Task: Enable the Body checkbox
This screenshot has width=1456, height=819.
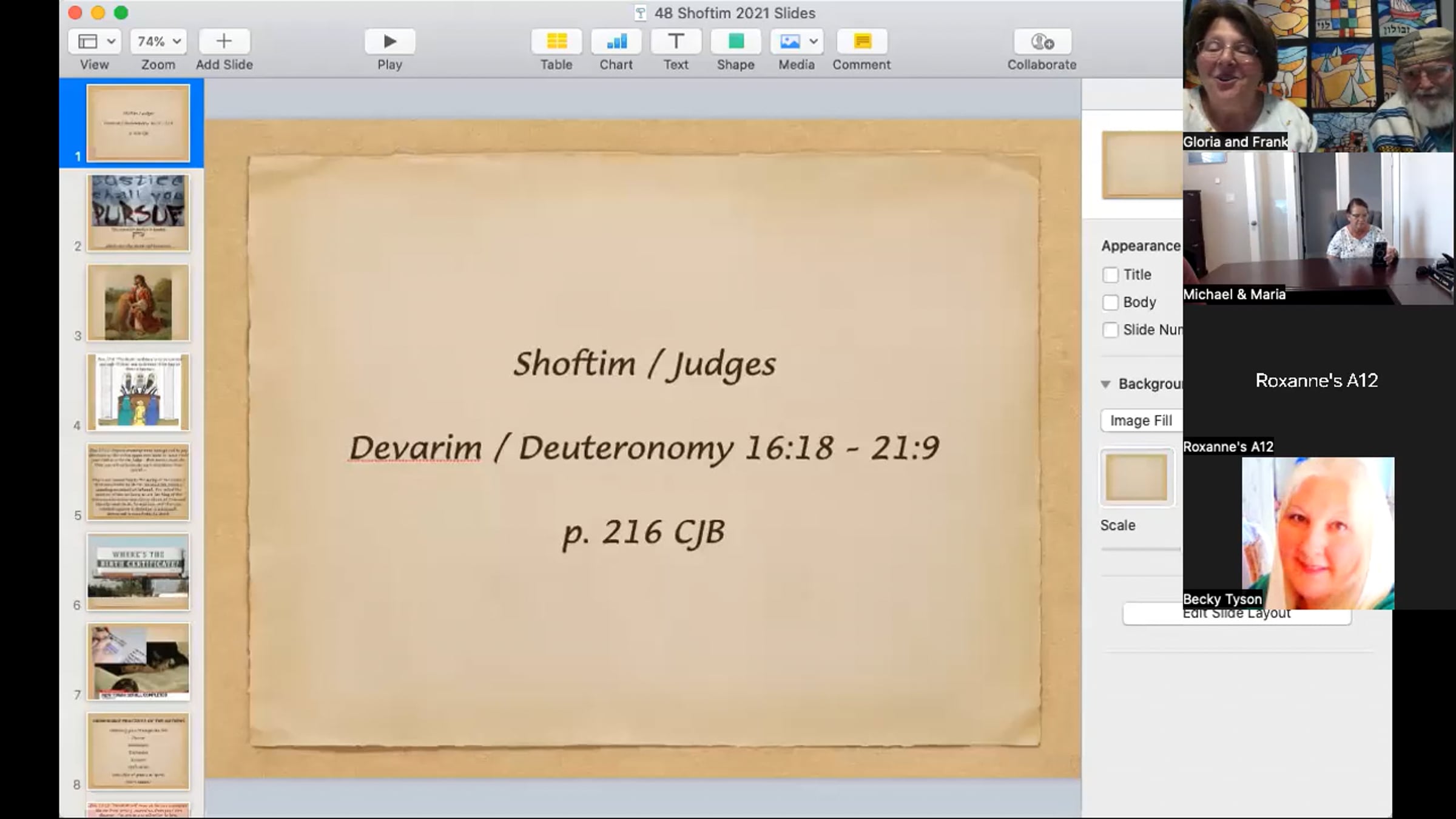Action: click(1110, 302)
